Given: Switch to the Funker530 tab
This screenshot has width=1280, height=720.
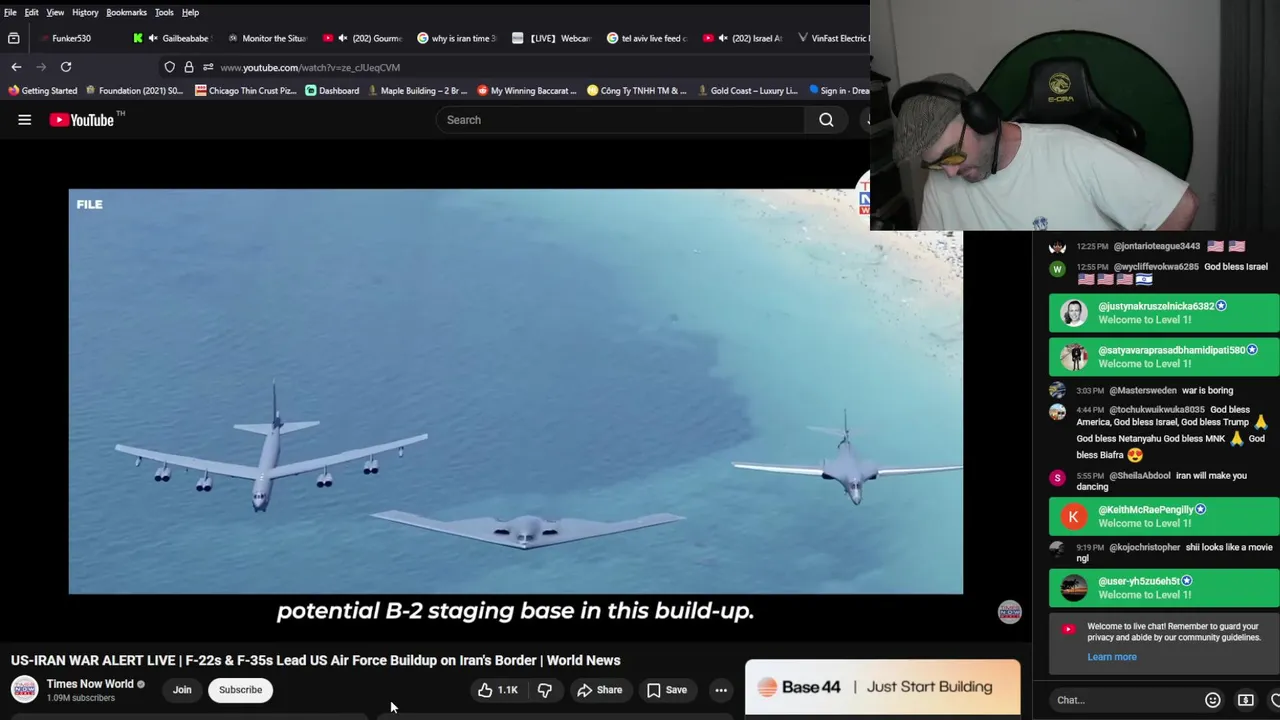Looking at the screenshot, I should pyautogui.click(x=71, y=38).
